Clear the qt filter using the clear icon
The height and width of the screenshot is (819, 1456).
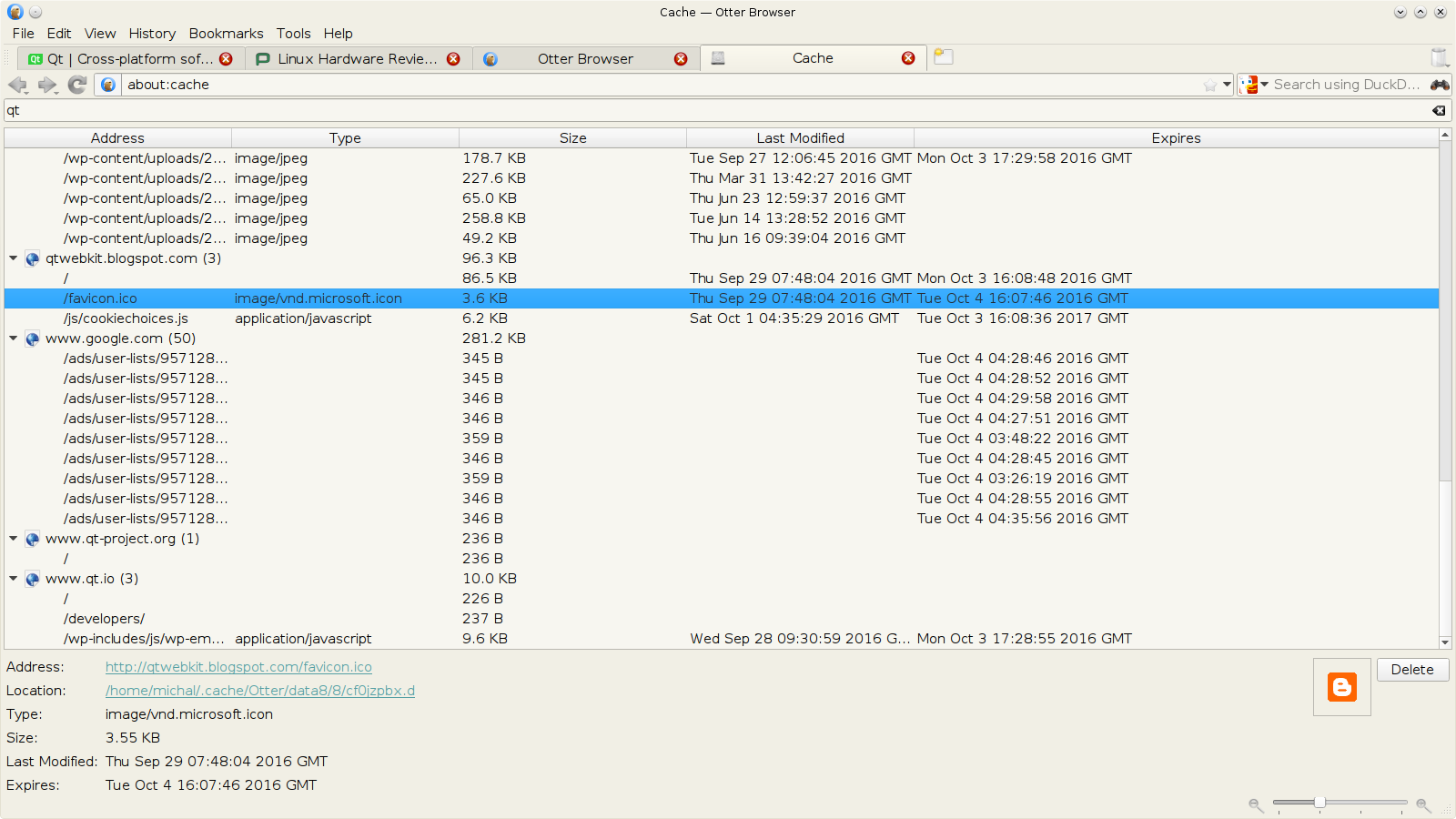1439,110
